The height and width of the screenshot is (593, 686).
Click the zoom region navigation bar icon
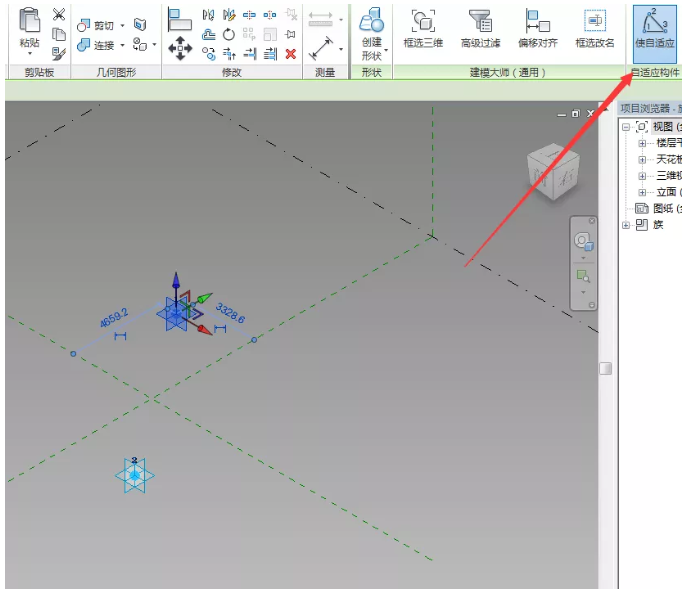[x=582, y=276]
